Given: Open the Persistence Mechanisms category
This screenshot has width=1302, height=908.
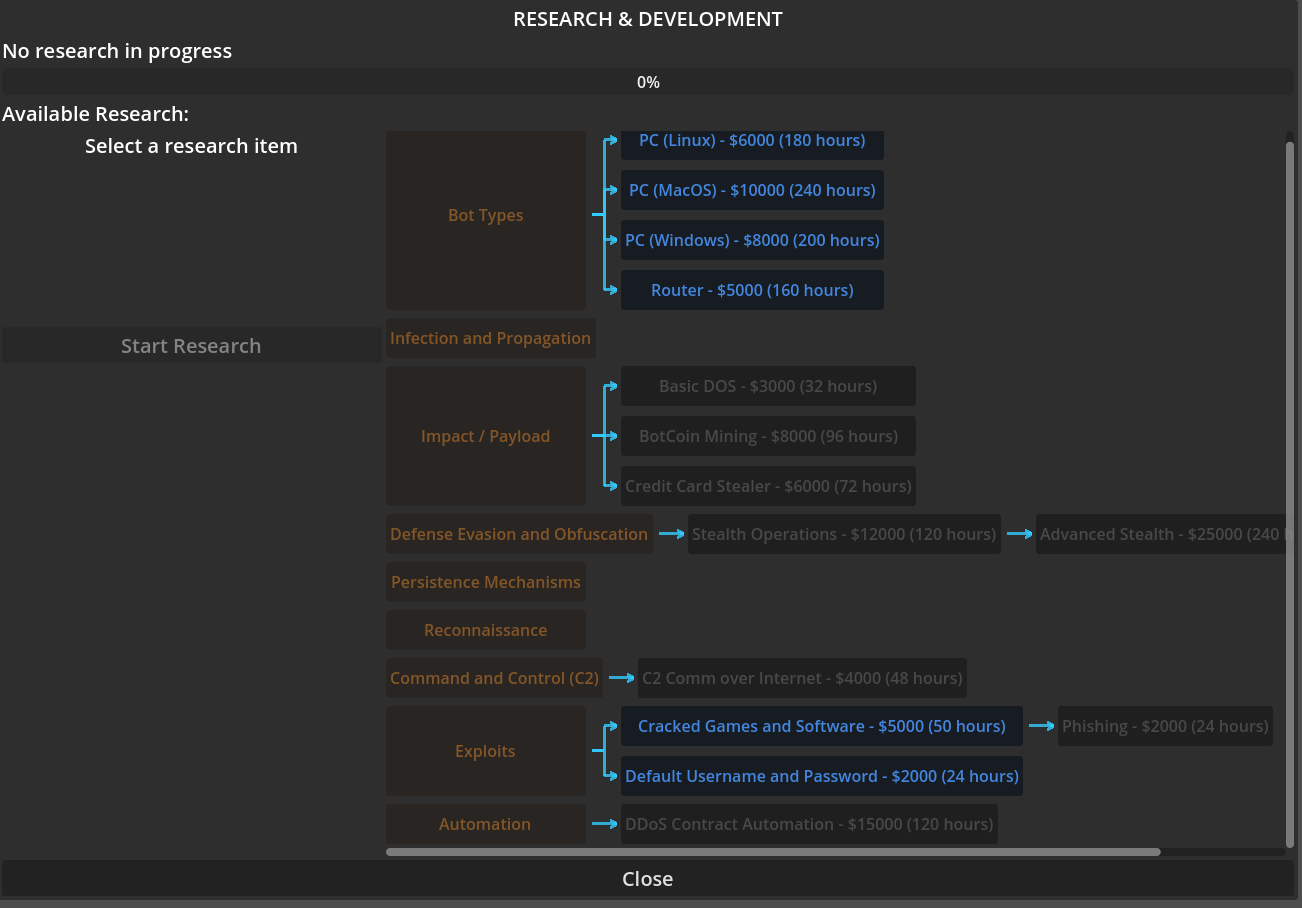Looking at the screenshot, I should [486, 582].
